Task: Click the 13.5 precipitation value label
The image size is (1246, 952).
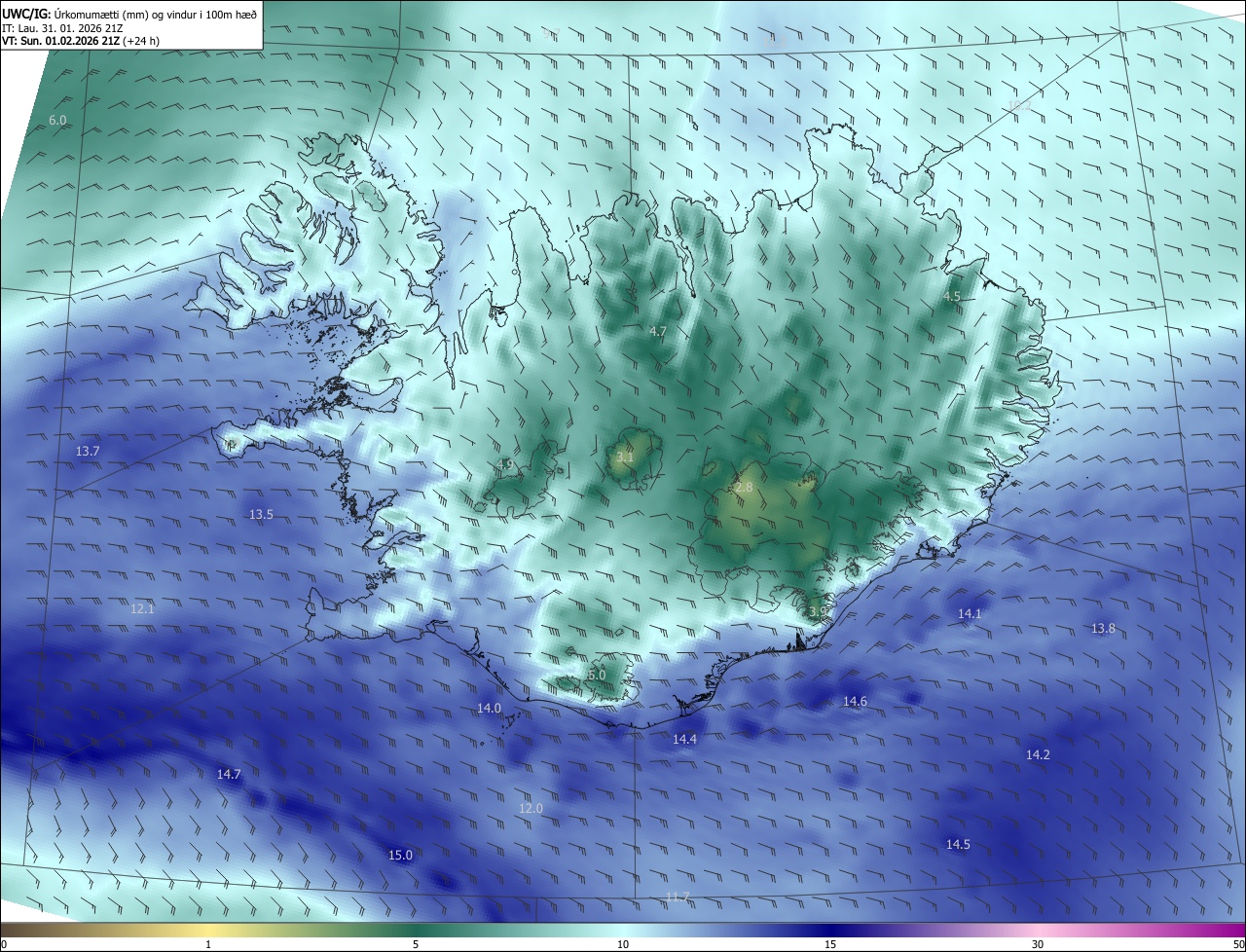Action: click(x=261, y=514)
